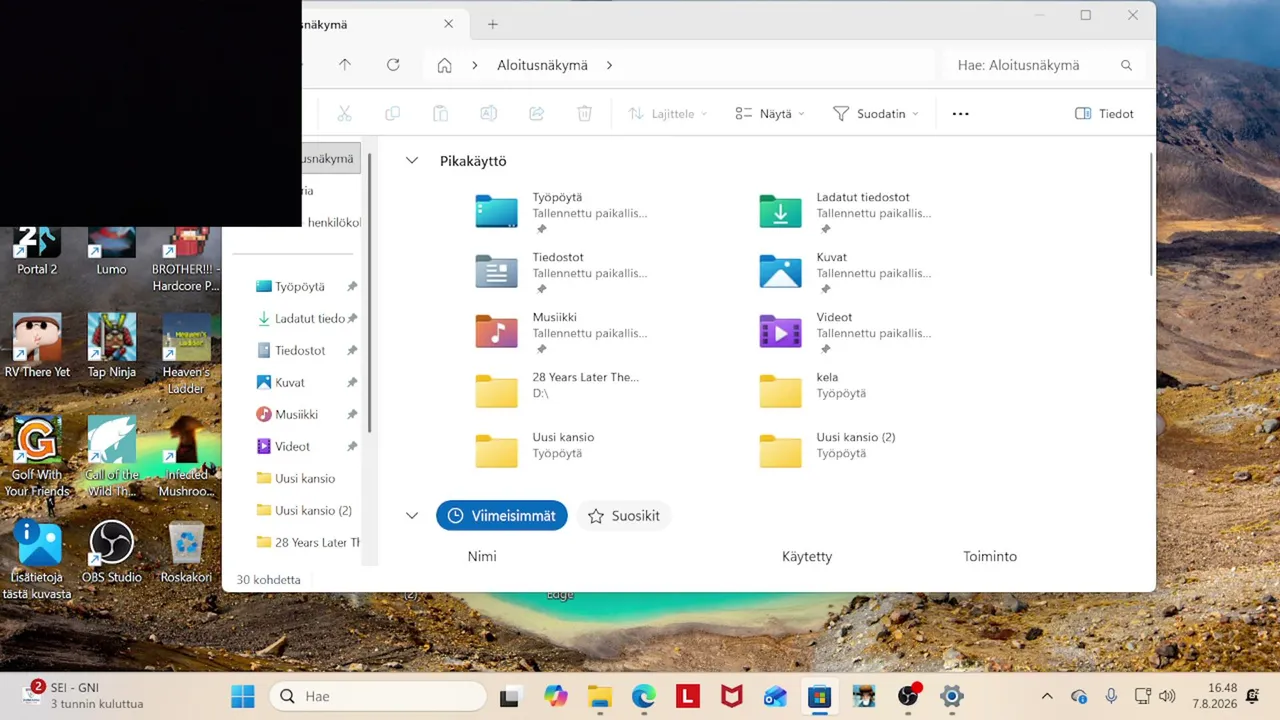The height and width of the screenshot is (720, 1280).
Task: Click the Share icon in toolbar
Action: coord(537,114)
